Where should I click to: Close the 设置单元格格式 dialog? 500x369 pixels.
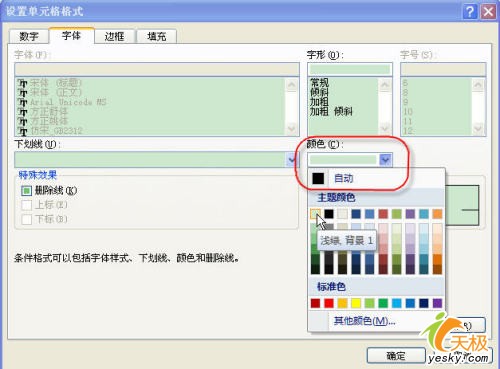pos(488,12)
